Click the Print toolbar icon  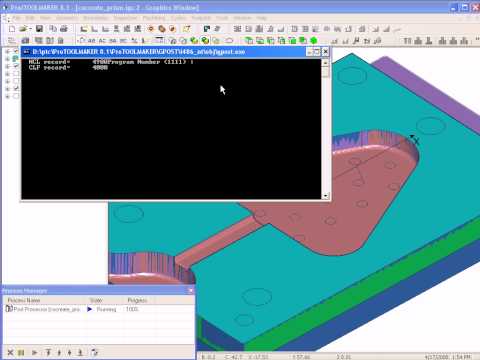(64, 29)
